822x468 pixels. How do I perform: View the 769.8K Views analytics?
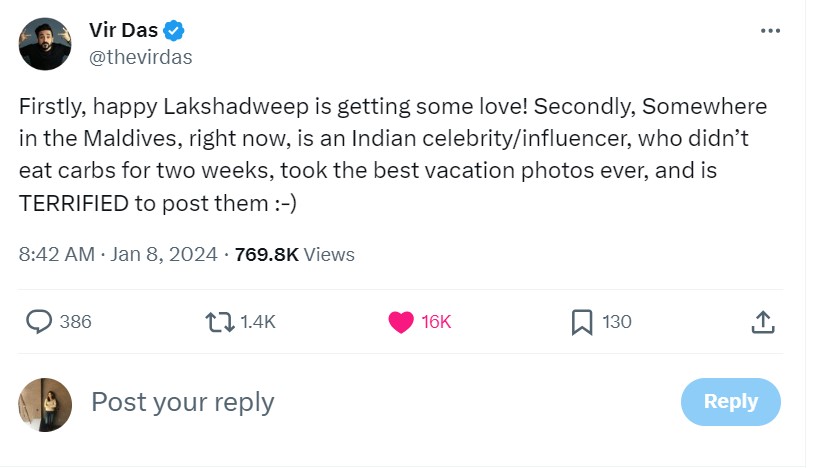pos(294,254)
